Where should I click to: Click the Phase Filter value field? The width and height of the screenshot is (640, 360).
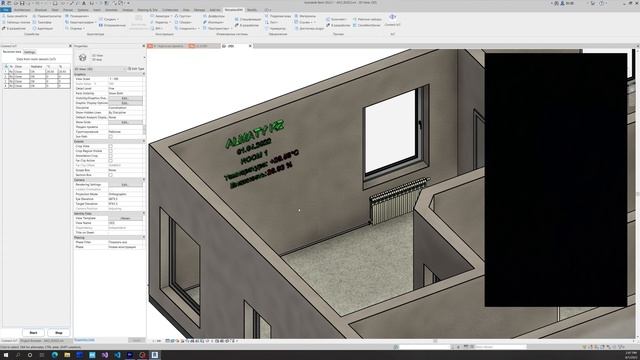126,242
